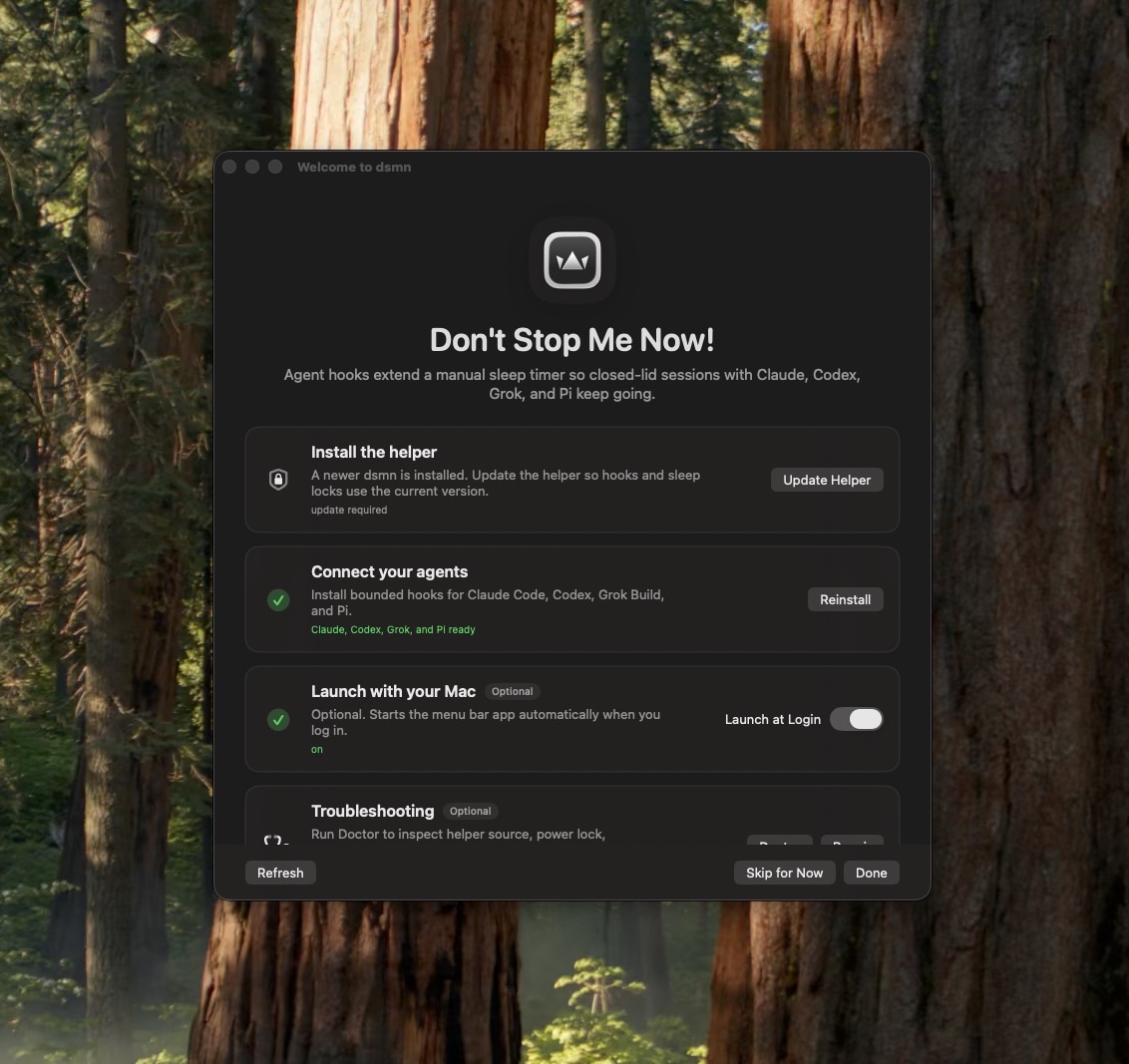
Task: Click the "Troubleshooting" title
Action: (x=372, y=811)
